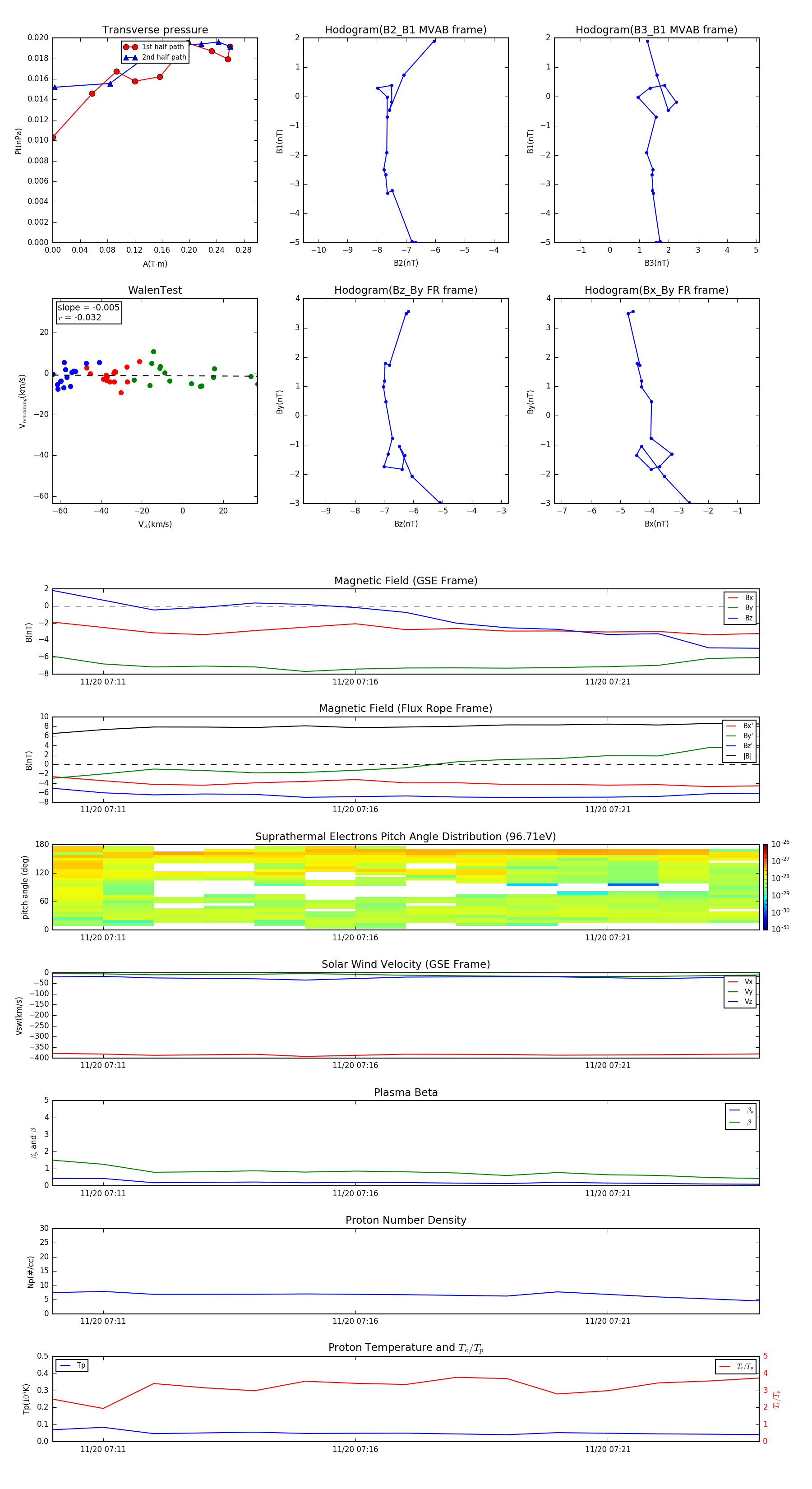Screen dimensions: 812x1489
Task: Click the red Te/Tp right axis label
Action: (776, 1399)
